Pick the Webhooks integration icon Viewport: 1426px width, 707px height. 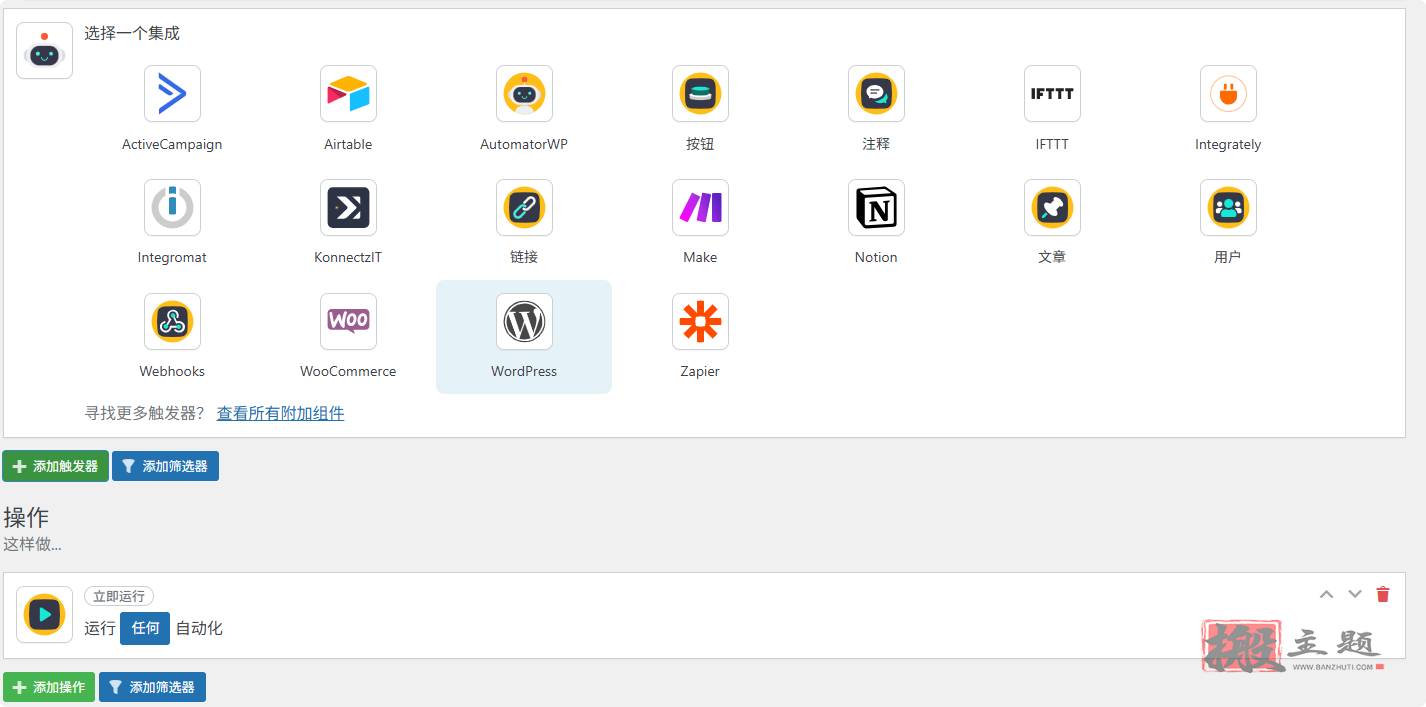(x=172, y=322)
